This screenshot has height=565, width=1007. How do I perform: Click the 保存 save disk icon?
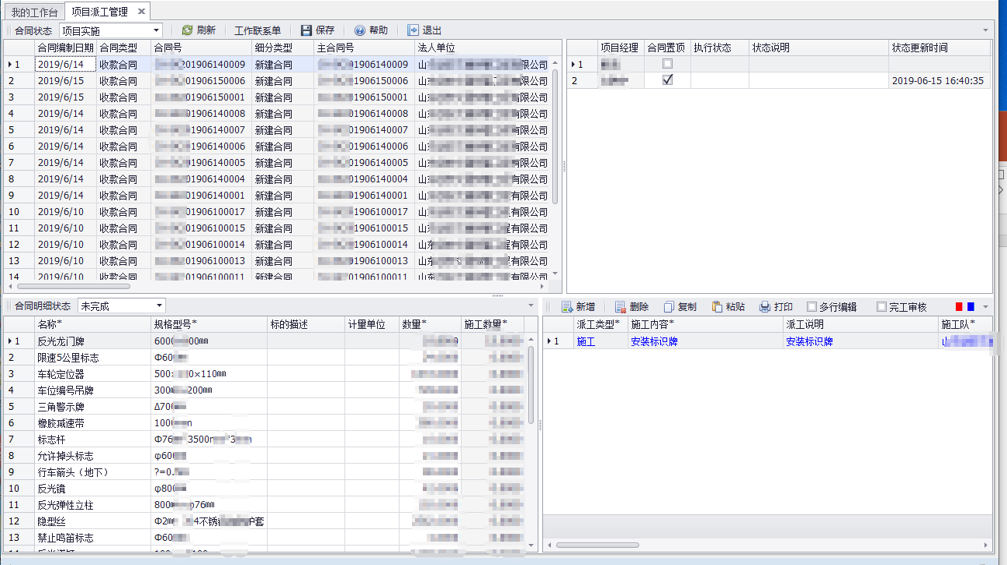(x=306, y=30)
